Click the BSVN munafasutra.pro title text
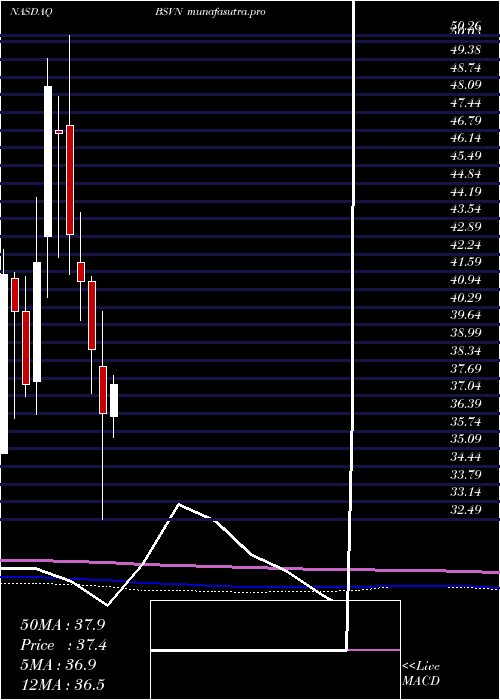The image size is (500, 700). [210, 12]
